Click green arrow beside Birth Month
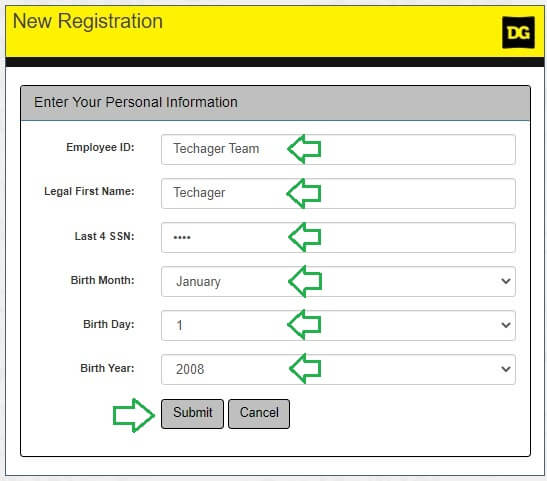This screenshot has height=481, width=547. tap(305, 281)
